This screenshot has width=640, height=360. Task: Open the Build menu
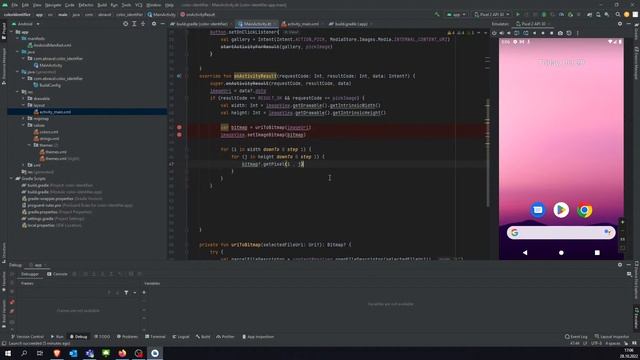click(102, 5)
